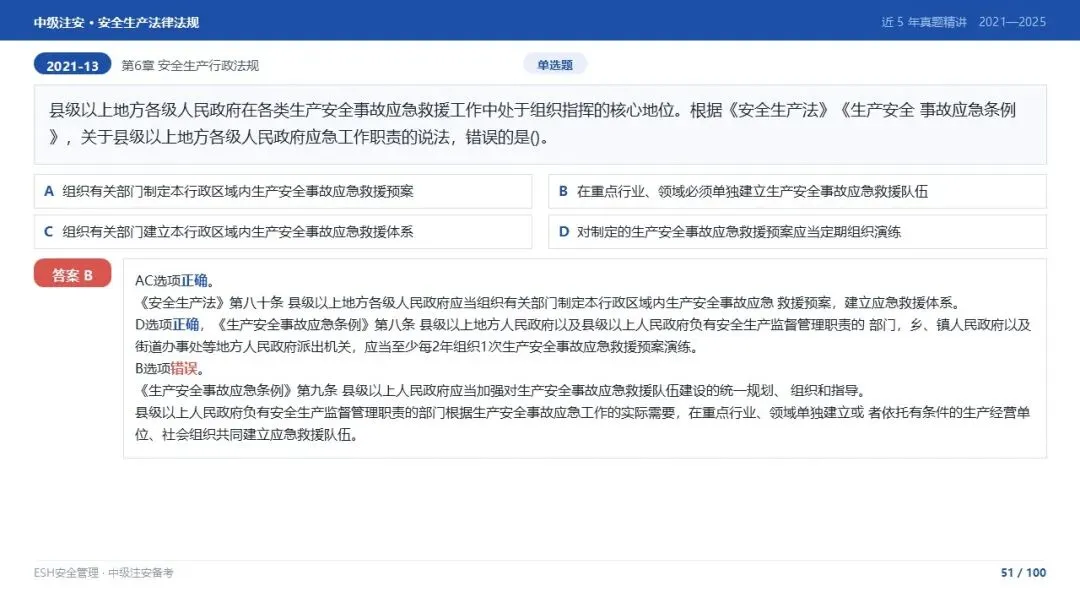1080x608 pixels.
Task: Select option A 组织有关部门制定应急救援预案
Action: click(x=283, y=191)
